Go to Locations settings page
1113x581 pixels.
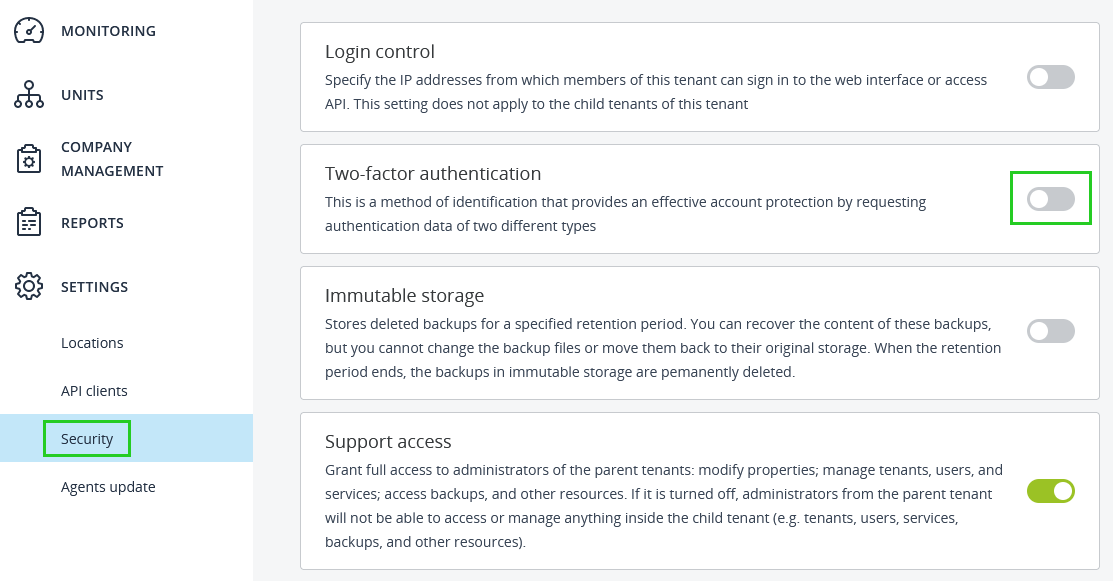(x=92, y=343)
